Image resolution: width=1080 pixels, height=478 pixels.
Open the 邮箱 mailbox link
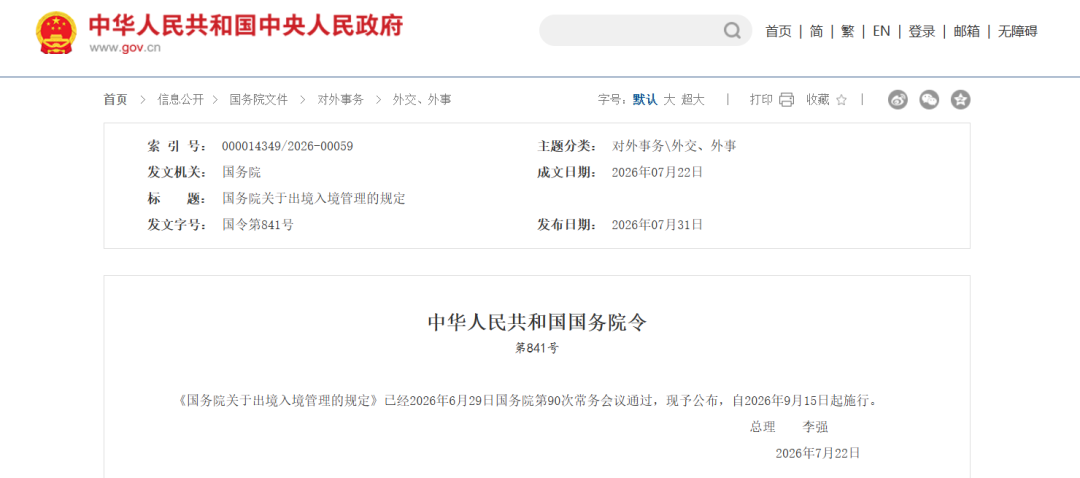pyautogui.click(x=966, y=31)
